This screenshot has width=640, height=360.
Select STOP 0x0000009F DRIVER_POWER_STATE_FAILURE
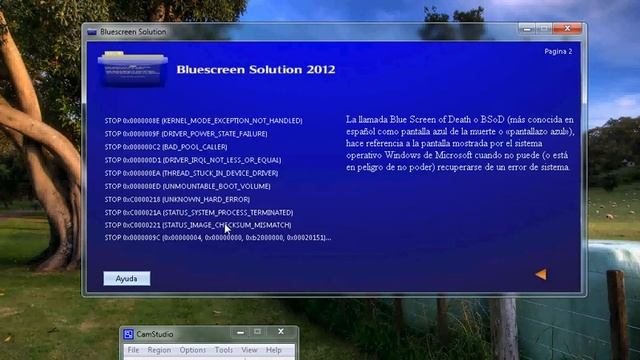point(186,134)
